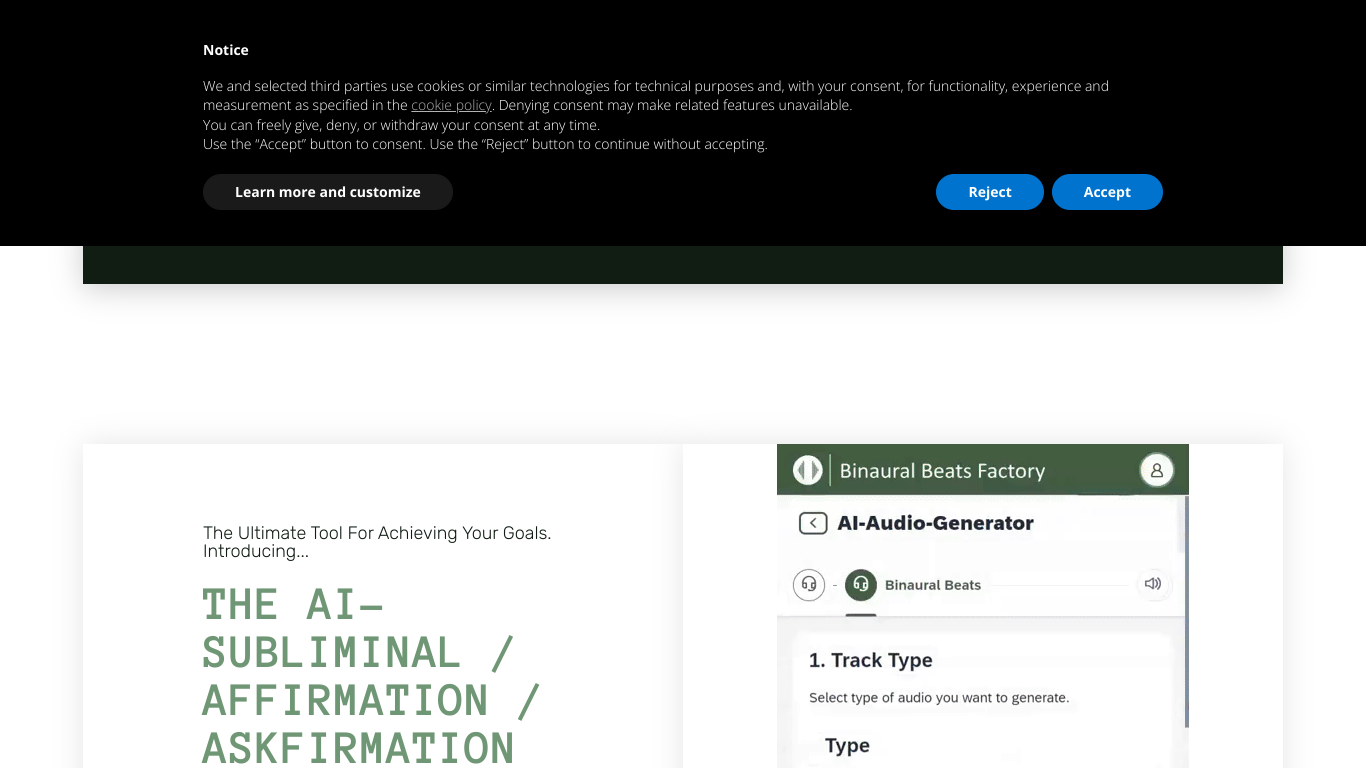Open Learn more and customize options

click(328, 192)
